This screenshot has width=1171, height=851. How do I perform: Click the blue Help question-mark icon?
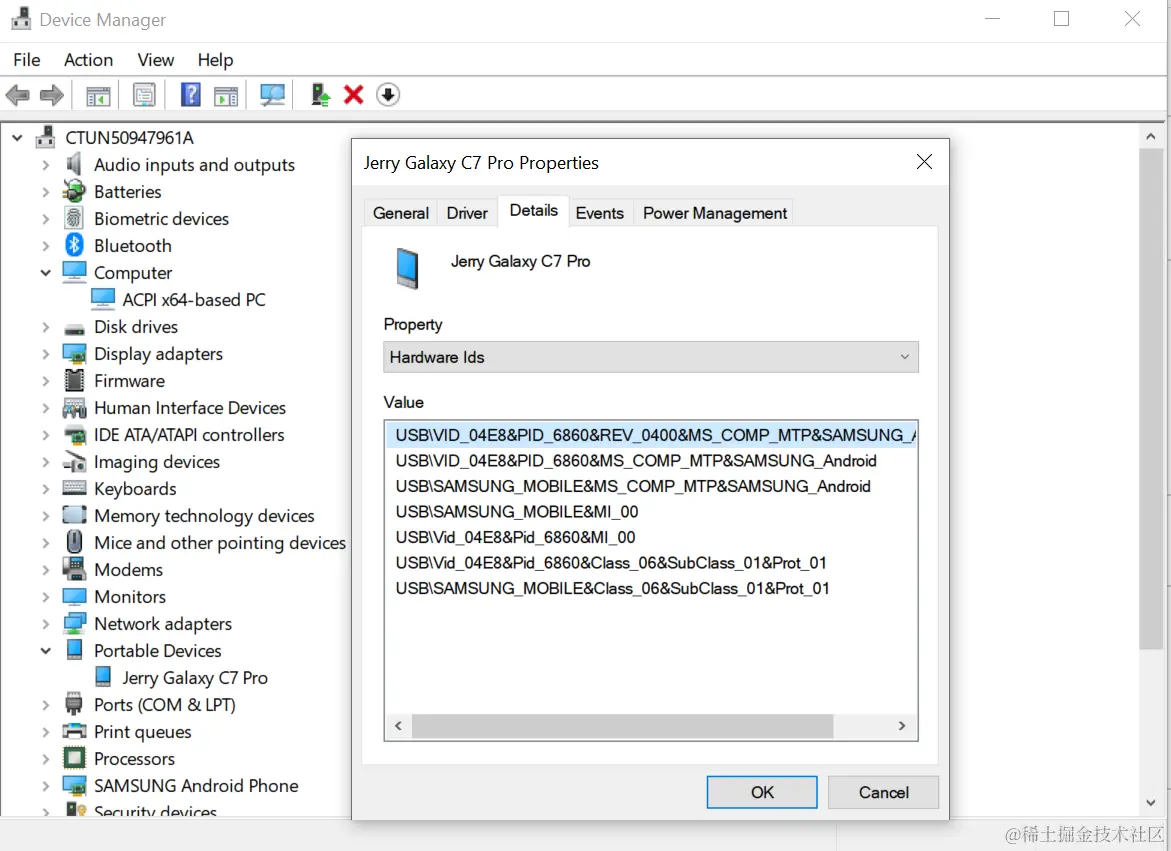[x=191, y=95]
